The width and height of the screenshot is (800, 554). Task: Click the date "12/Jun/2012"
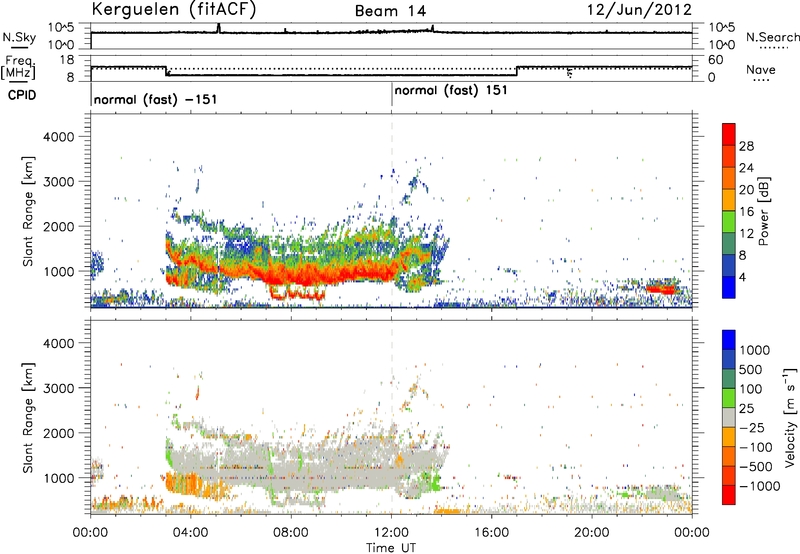[639, 10]
